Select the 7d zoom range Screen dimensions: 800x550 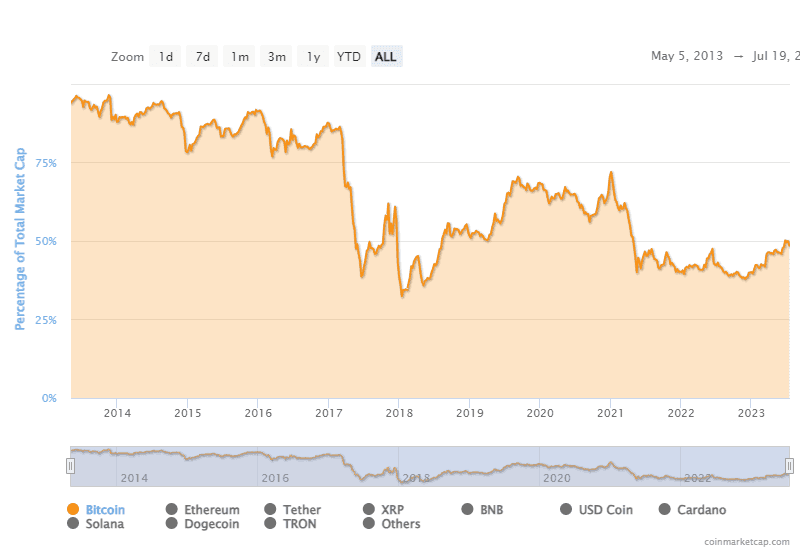(202, 57)
